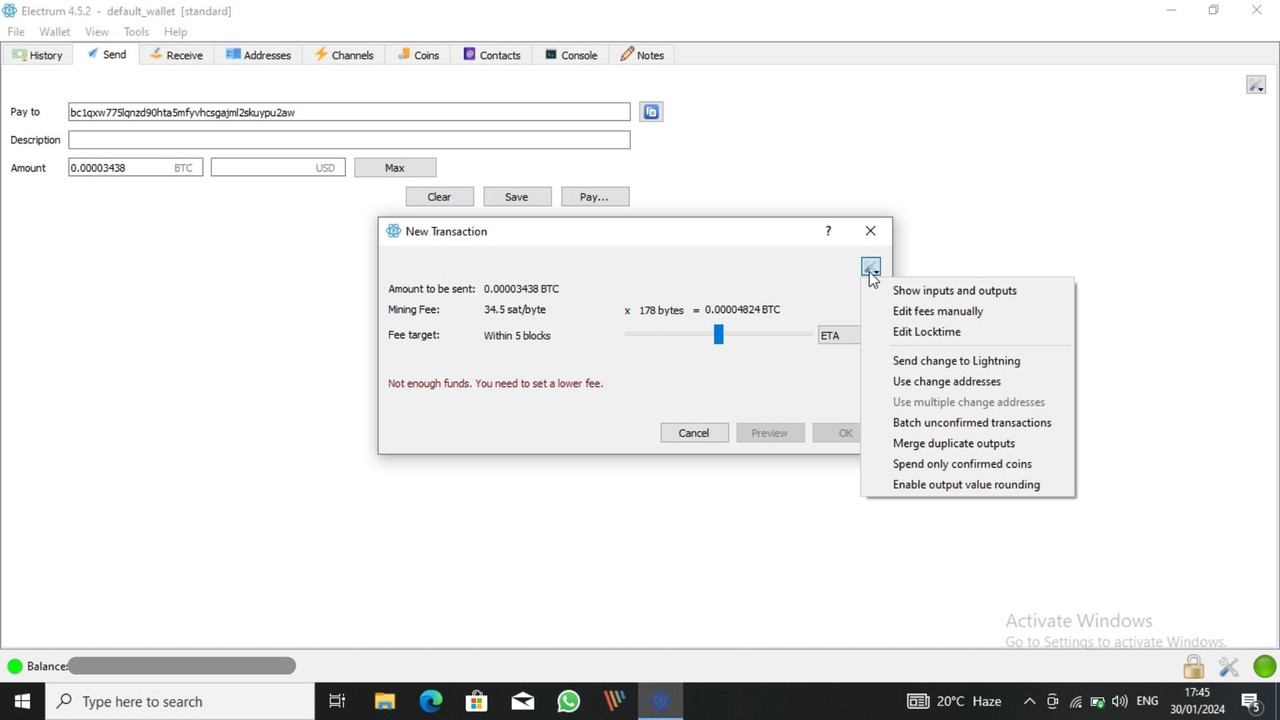Click the Pay to address field
Screen dimensions: 1280x720
[349, 112]
